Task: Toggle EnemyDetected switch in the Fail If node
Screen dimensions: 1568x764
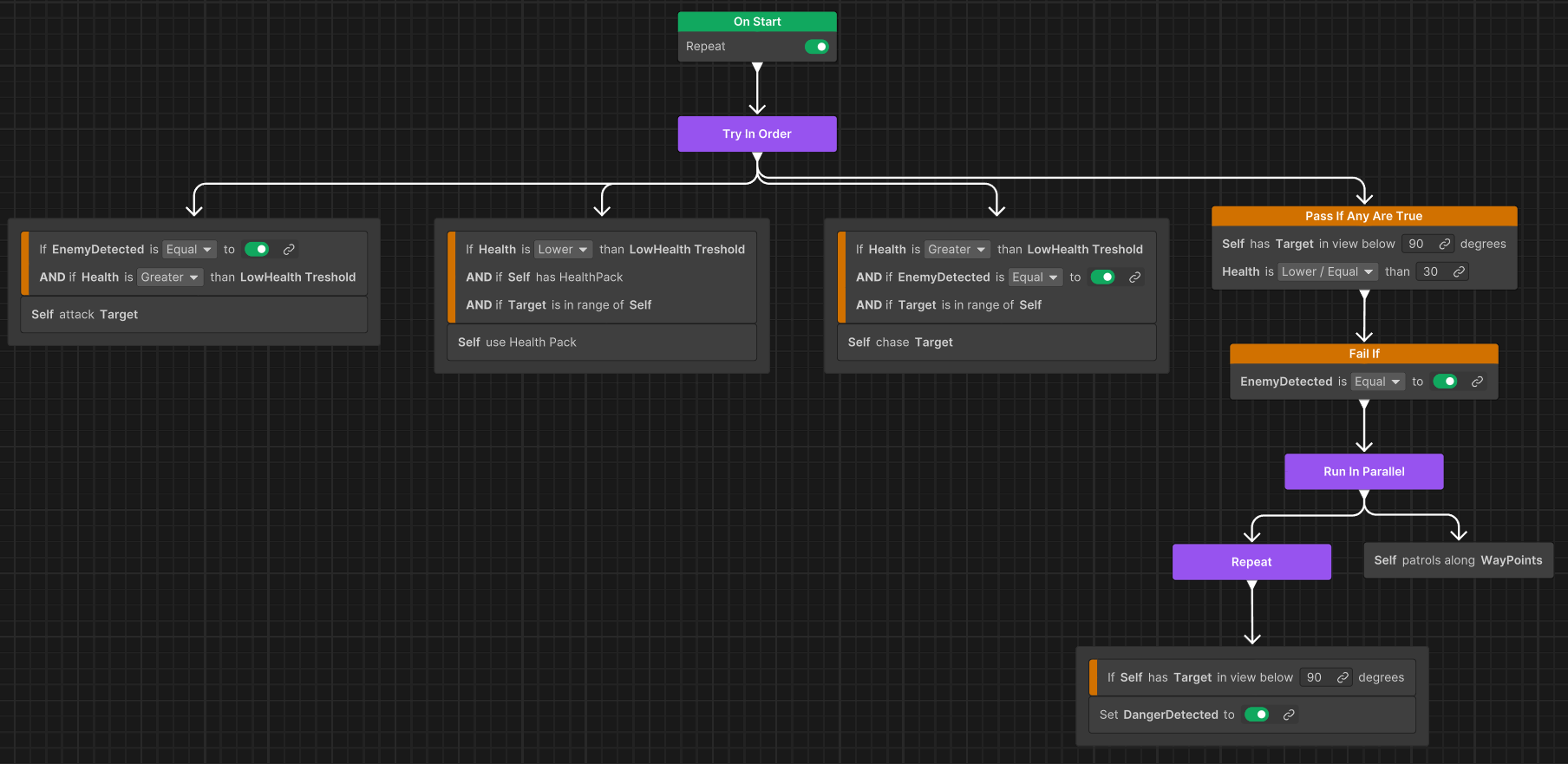Action: [1445, 382]
